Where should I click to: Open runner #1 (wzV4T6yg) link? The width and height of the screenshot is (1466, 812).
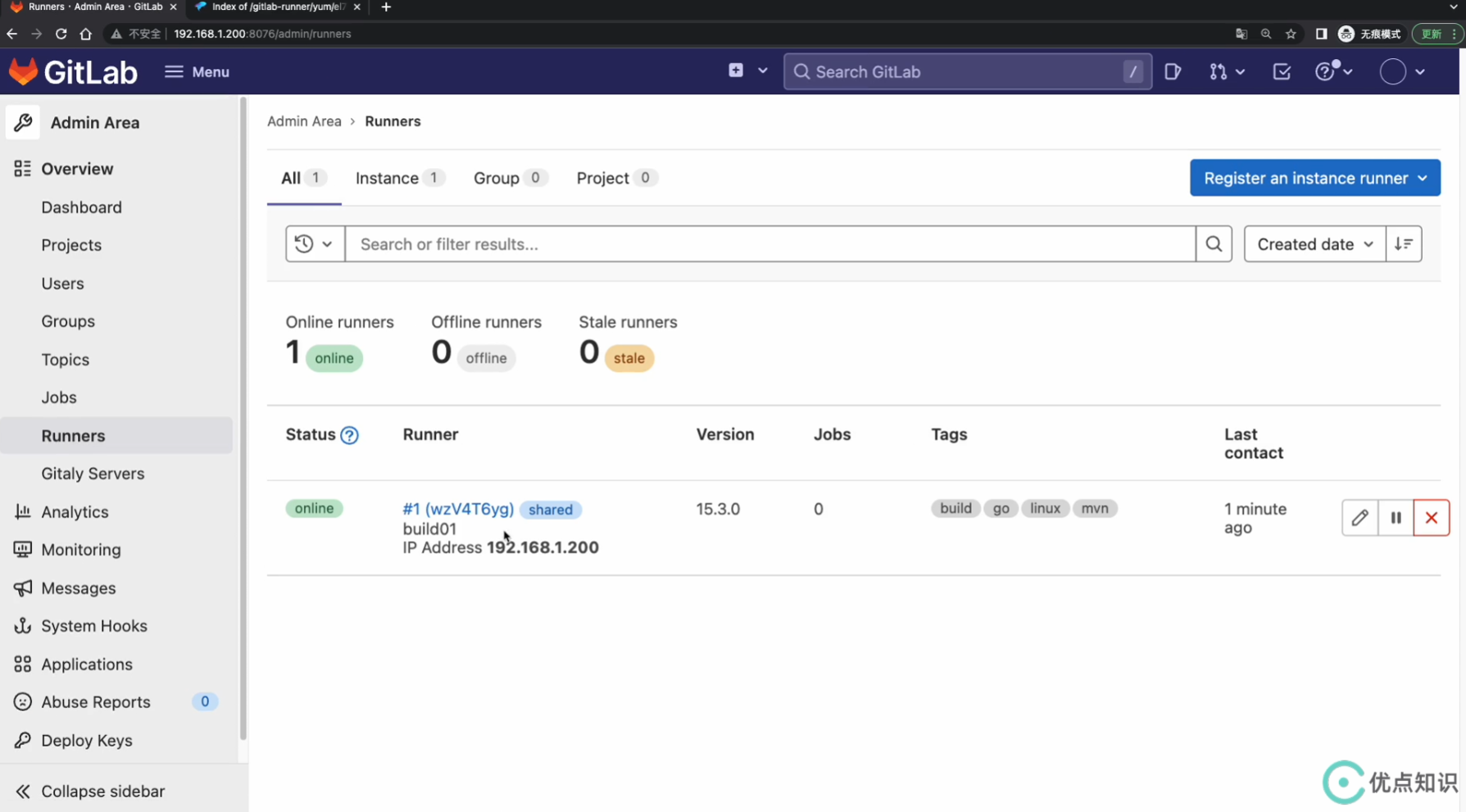click(x=458, y=509)
